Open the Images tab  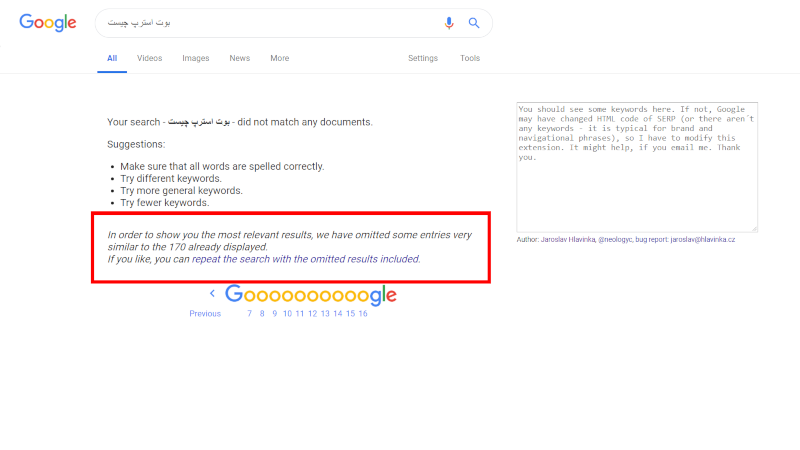pyautogui.click(x=196, y=58)
